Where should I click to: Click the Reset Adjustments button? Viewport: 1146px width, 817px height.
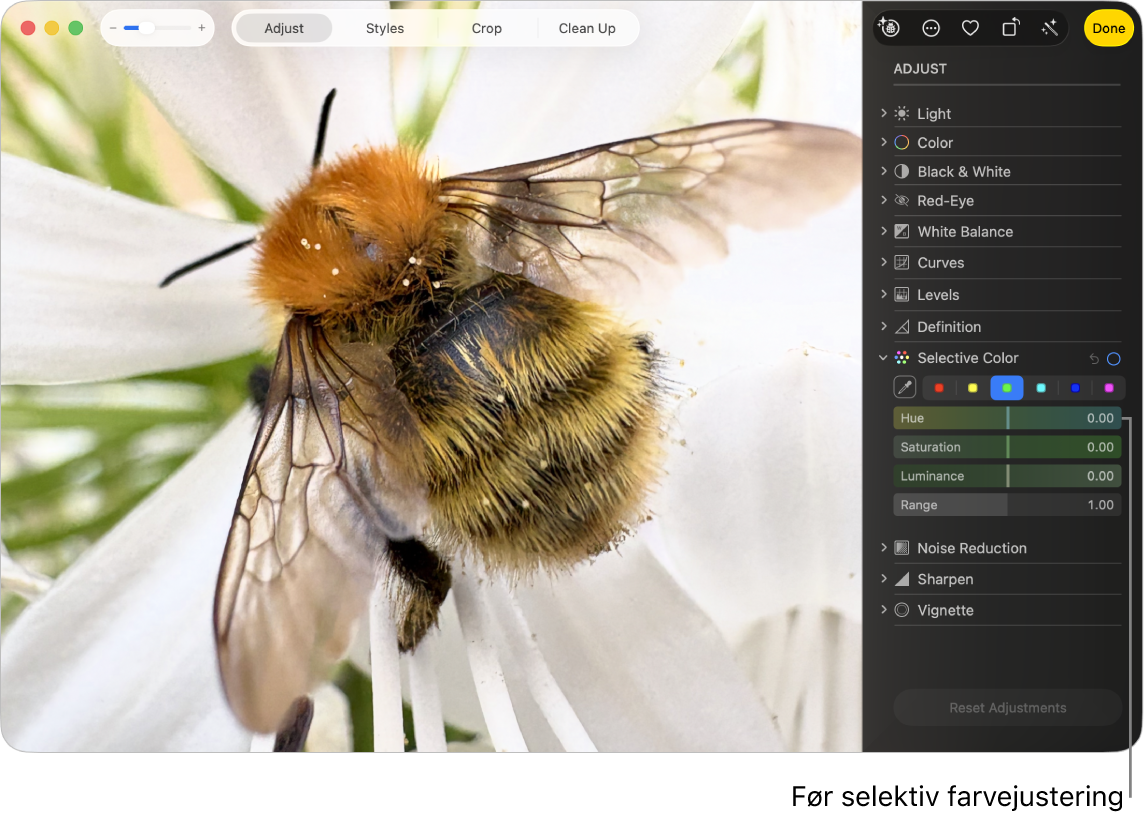tap(1007, 708)
